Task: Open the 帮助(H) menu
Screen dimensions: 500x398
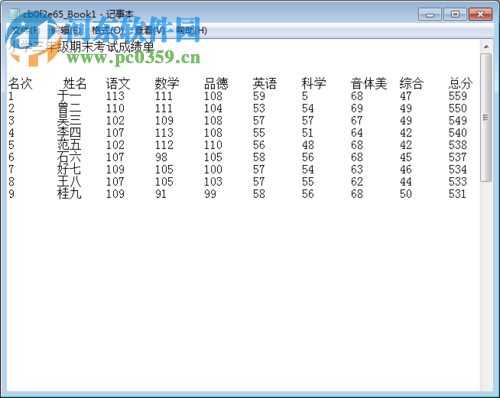Action: pyautogui.click(x=191, y=31)
